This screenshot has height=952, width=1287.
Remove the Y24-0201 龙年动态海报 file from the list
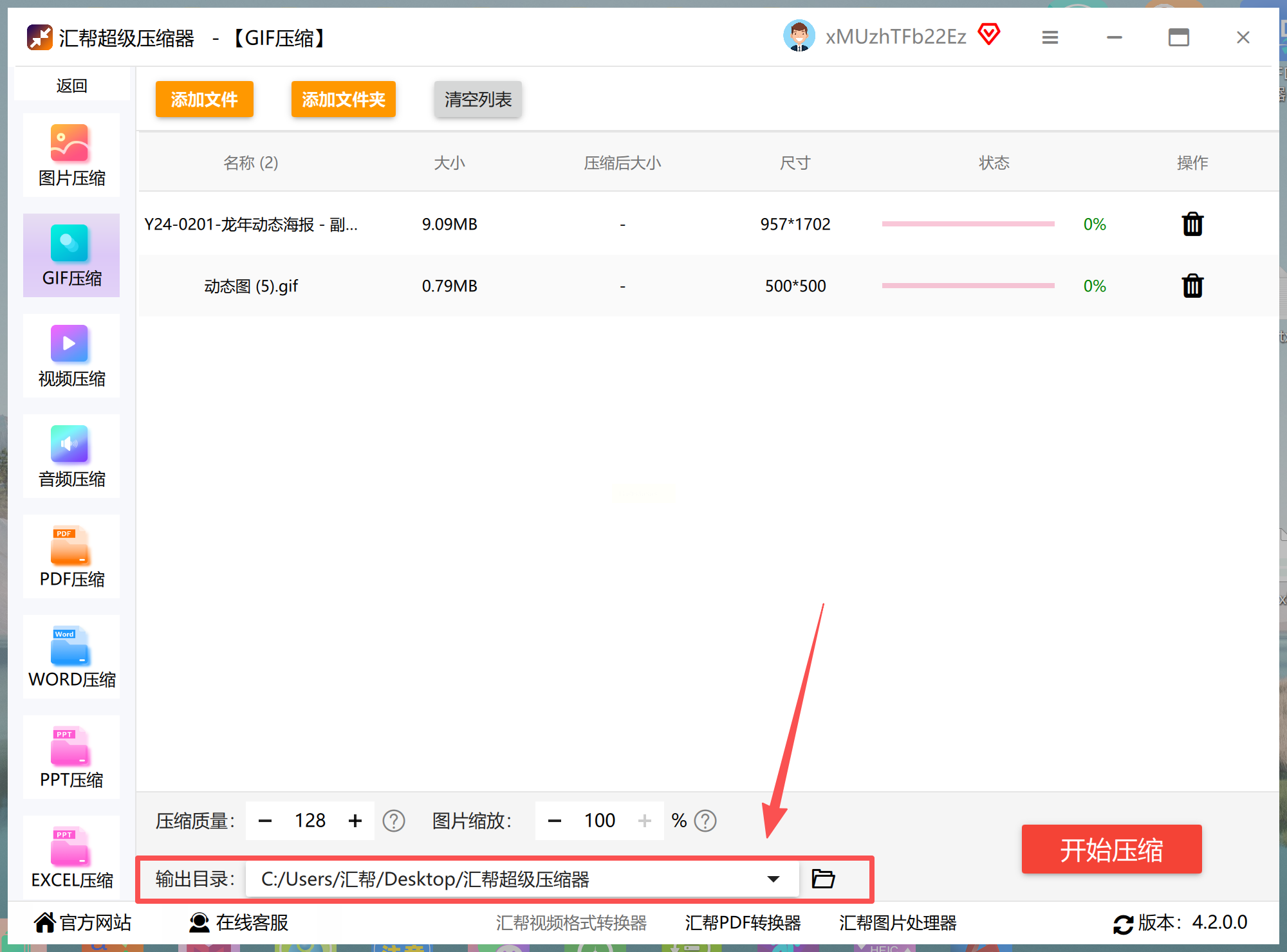[x=1192, y=224]
